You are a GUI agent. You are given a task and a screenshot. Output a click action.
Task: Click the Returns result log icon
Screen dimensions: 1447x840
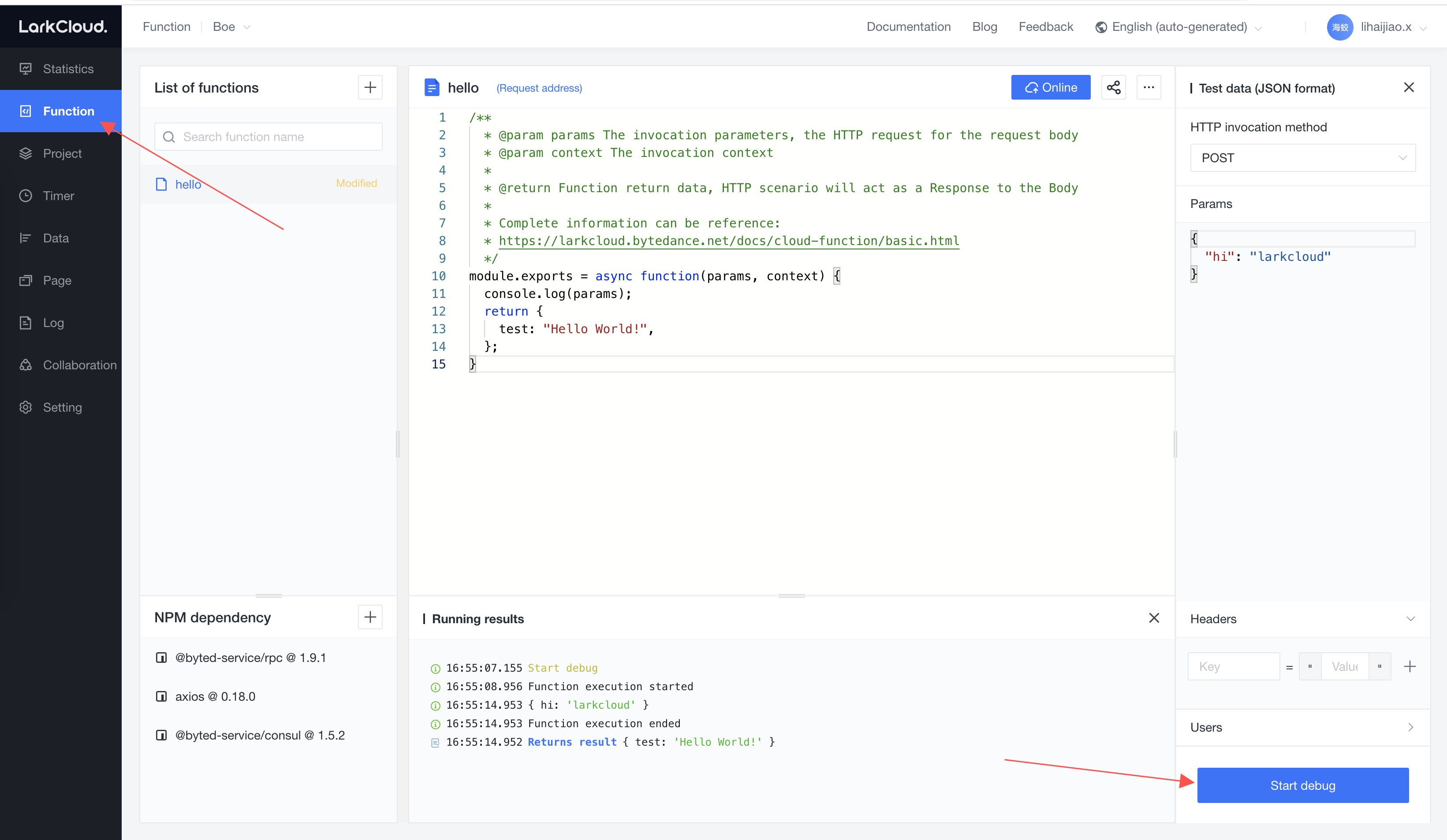435,743
